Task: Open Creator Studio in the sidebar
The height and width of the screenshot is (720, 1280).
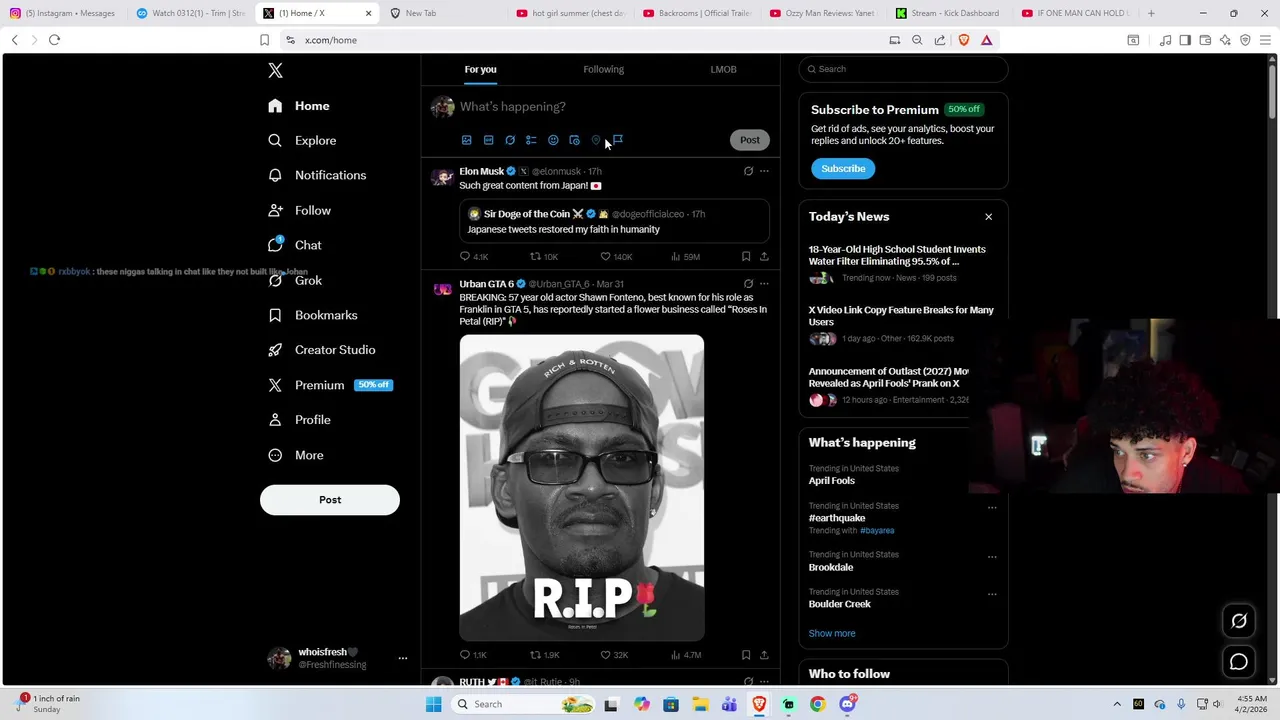Action: [x=322, y=350]
